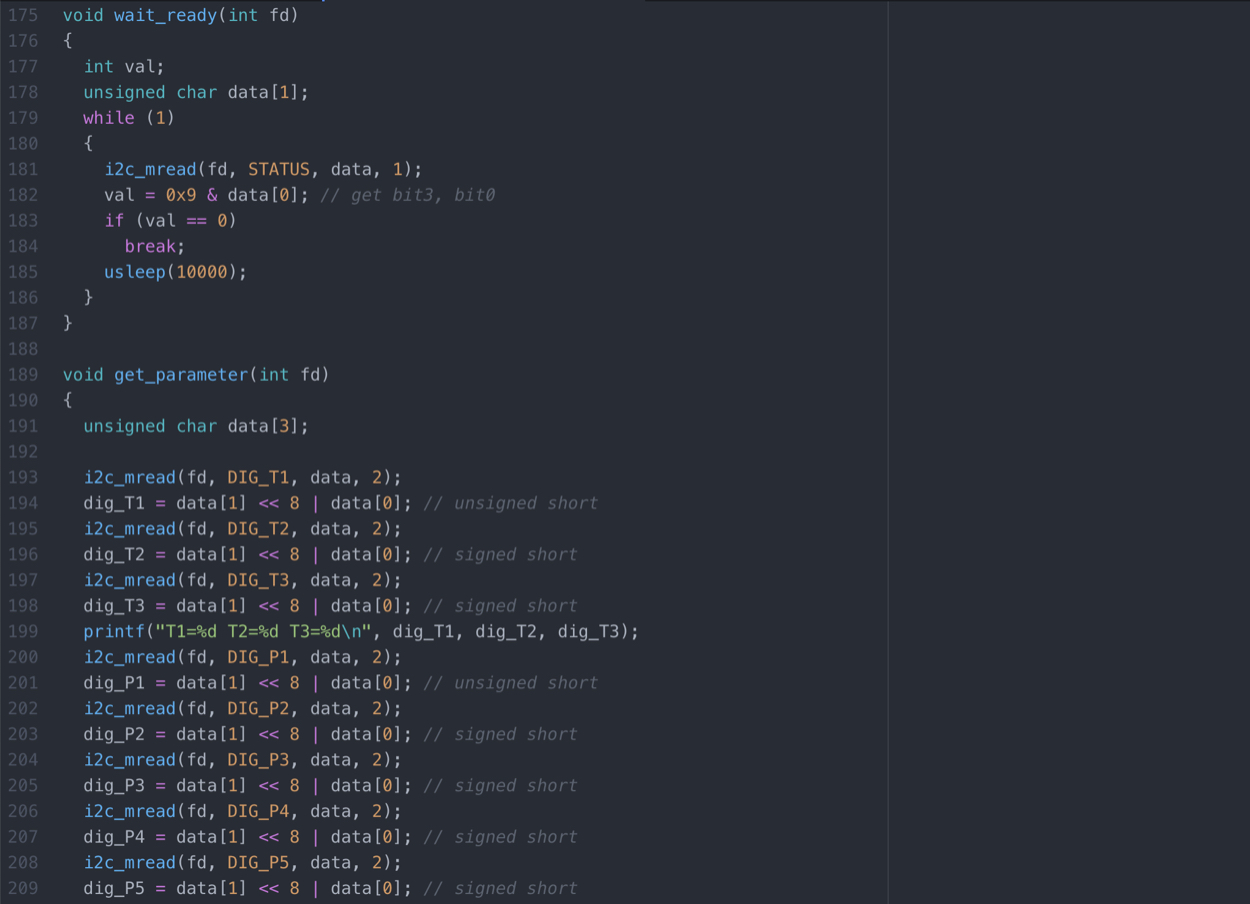
Task: Click line number 175 in the gutter
Action: [22, 15]
